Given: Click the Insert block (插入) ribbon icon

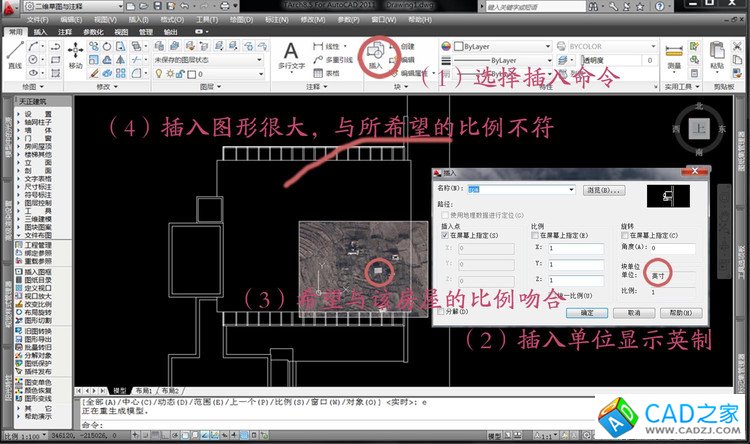Looking at the screenshot, I should (375, 56).
